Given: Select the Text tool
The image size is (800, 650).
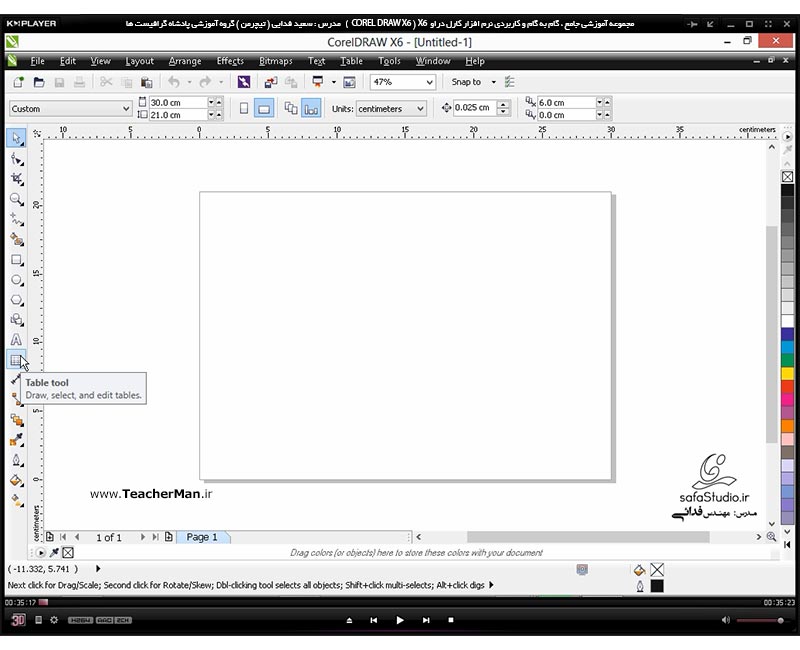Looking at the screenshot, I should (16, 340).
